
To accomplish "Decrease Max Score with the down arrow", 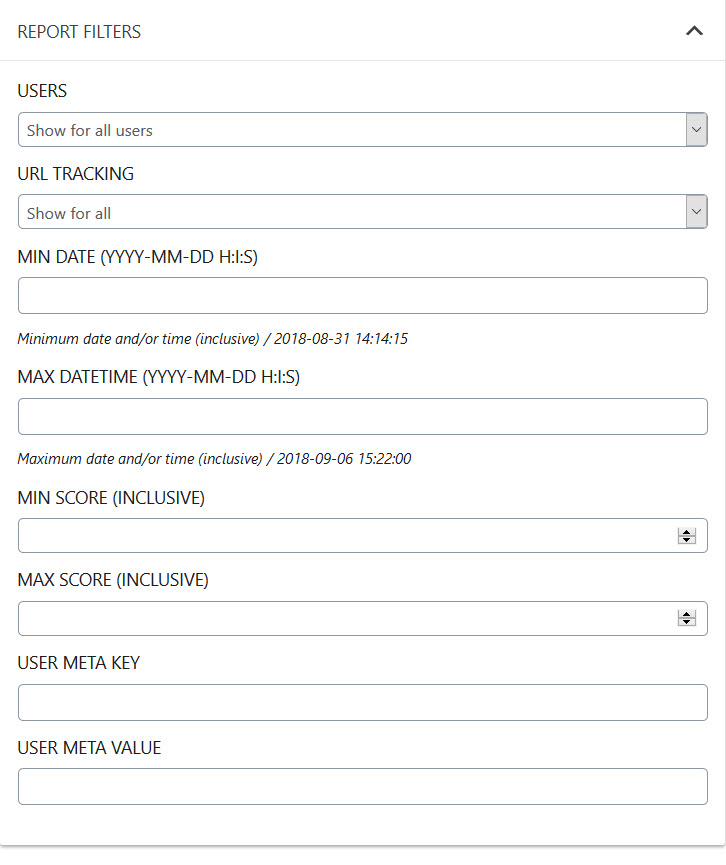I will click(x=687, y=622).
